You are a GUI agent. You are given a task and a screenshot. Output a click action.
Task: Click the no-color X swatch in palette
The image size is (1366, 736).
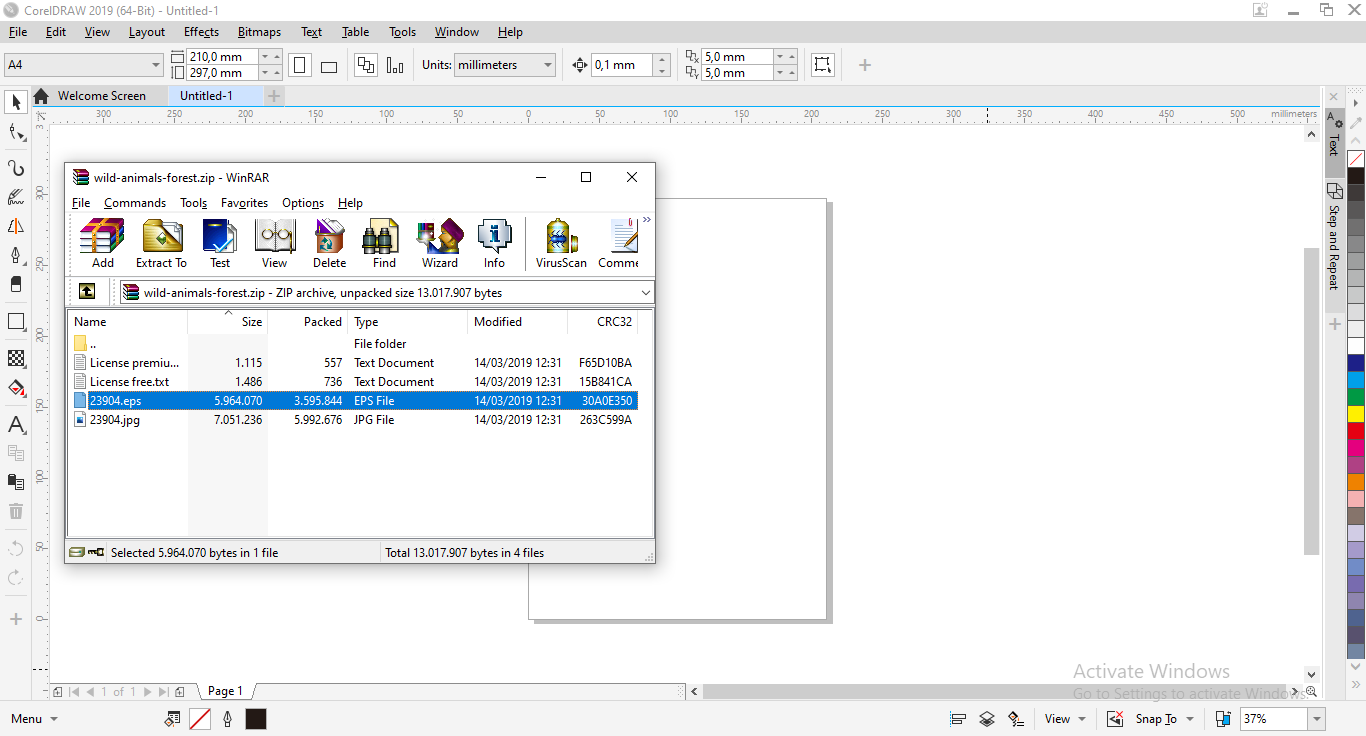point(1356,160)
